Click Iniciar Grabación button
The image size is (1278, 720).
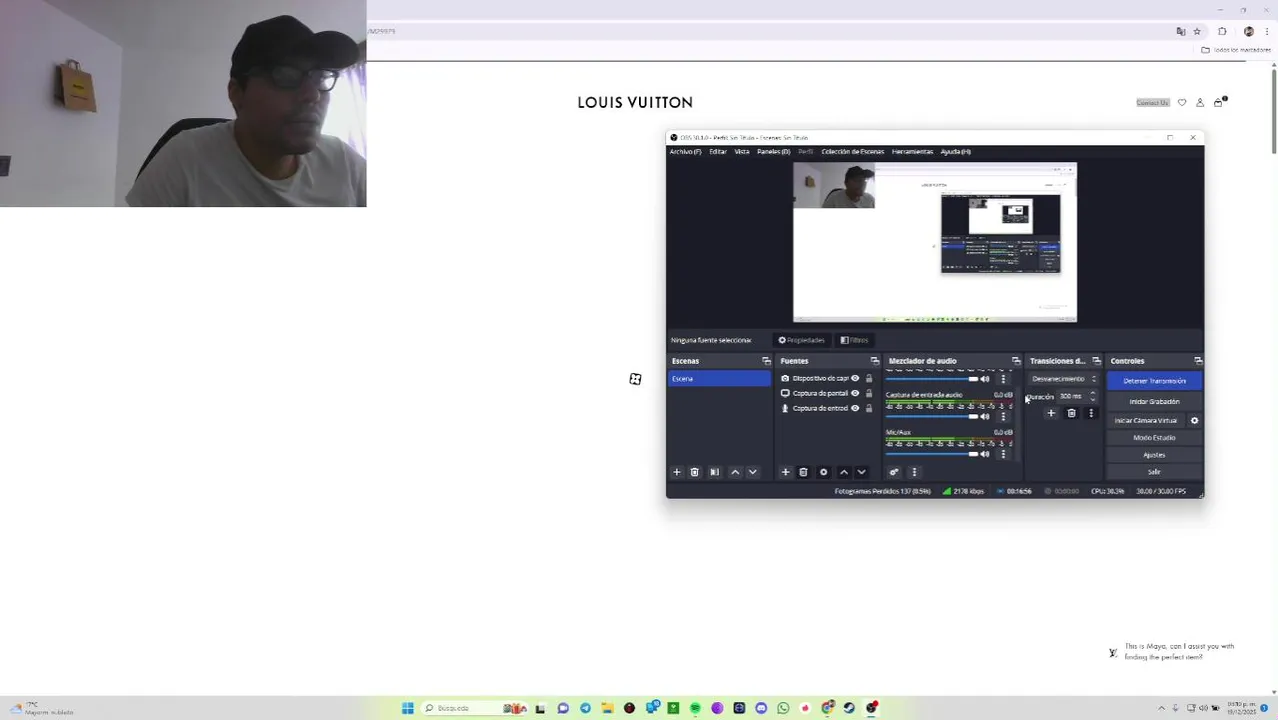(1154, 402)
